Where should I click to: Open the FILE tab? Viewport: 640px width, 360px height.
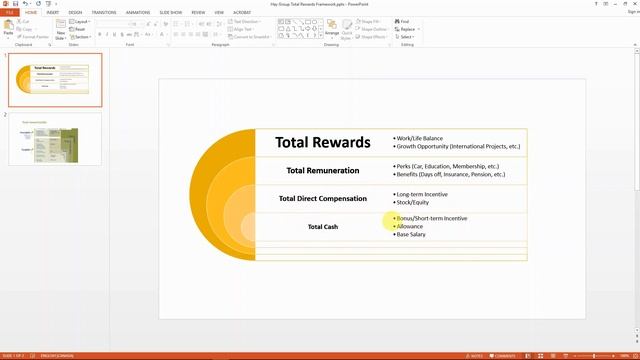click(10, 13)
